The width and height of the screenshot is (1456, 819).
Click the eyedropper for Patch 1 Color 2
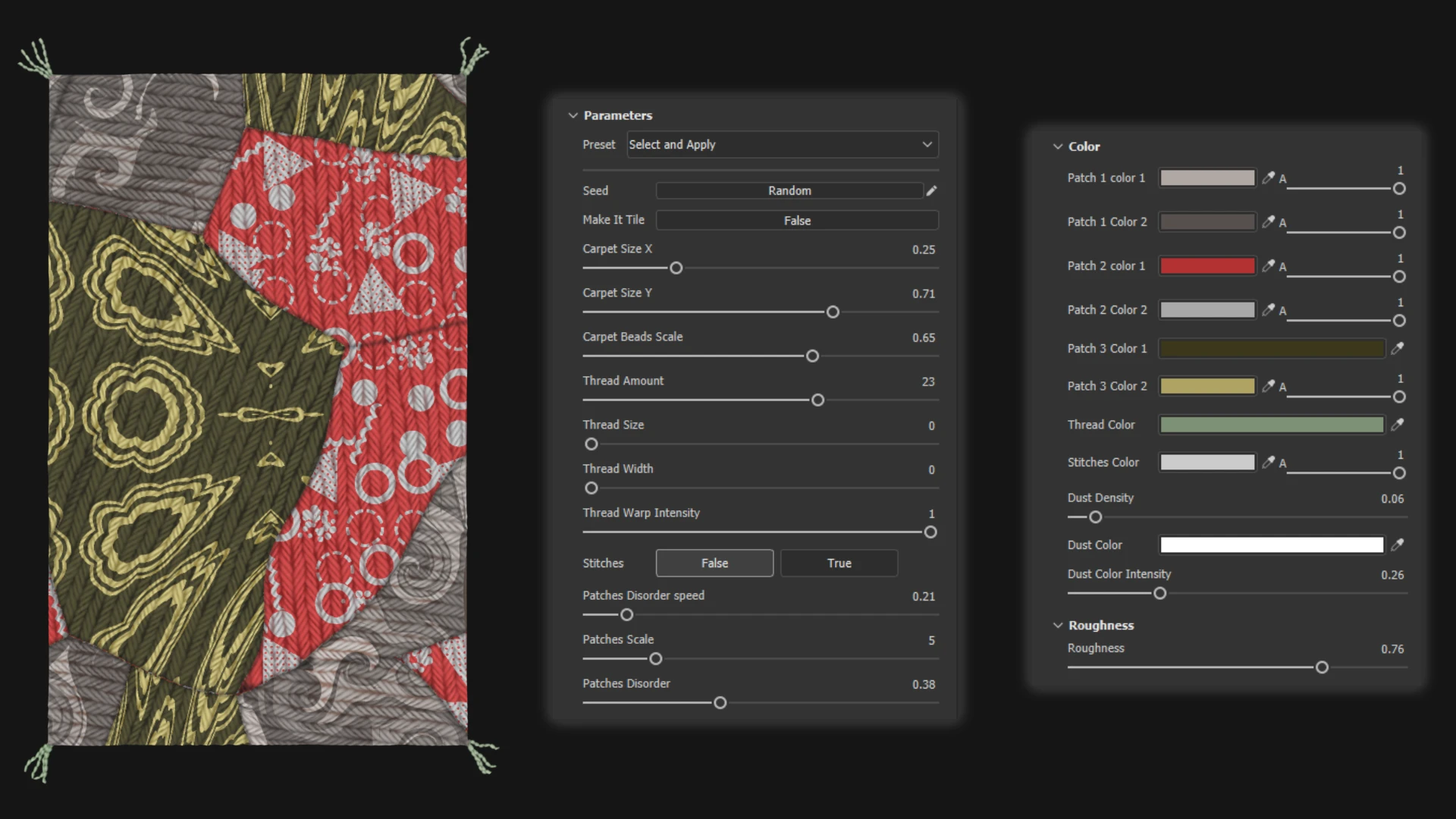click(x=1268, y=221)
